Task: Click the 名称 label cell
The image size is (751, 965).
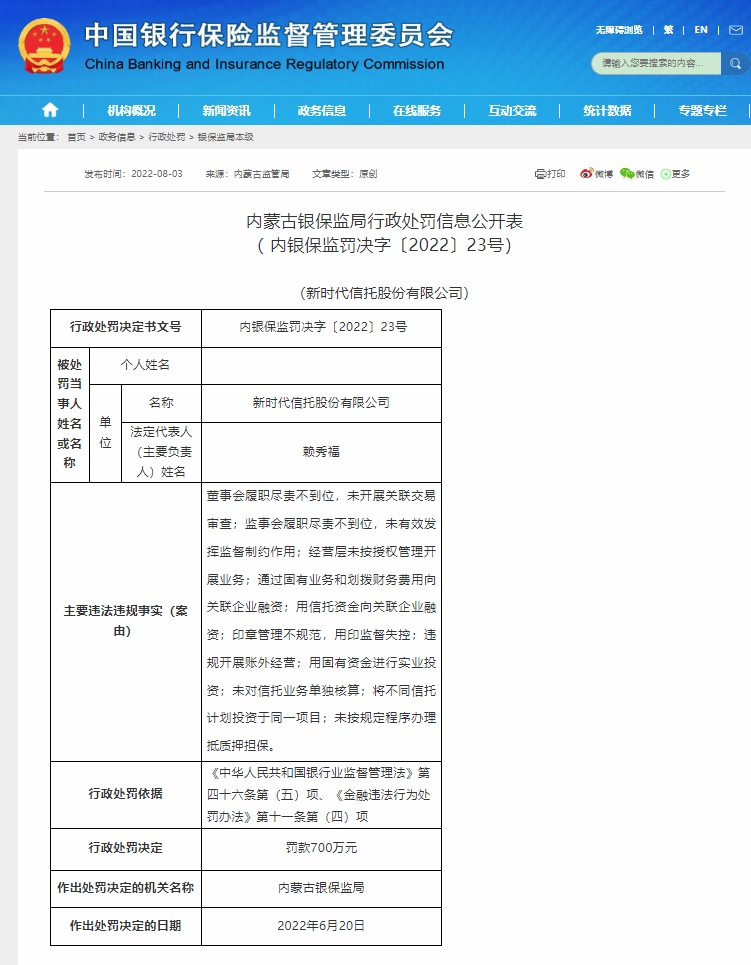Action: click(x=161, y=403)
